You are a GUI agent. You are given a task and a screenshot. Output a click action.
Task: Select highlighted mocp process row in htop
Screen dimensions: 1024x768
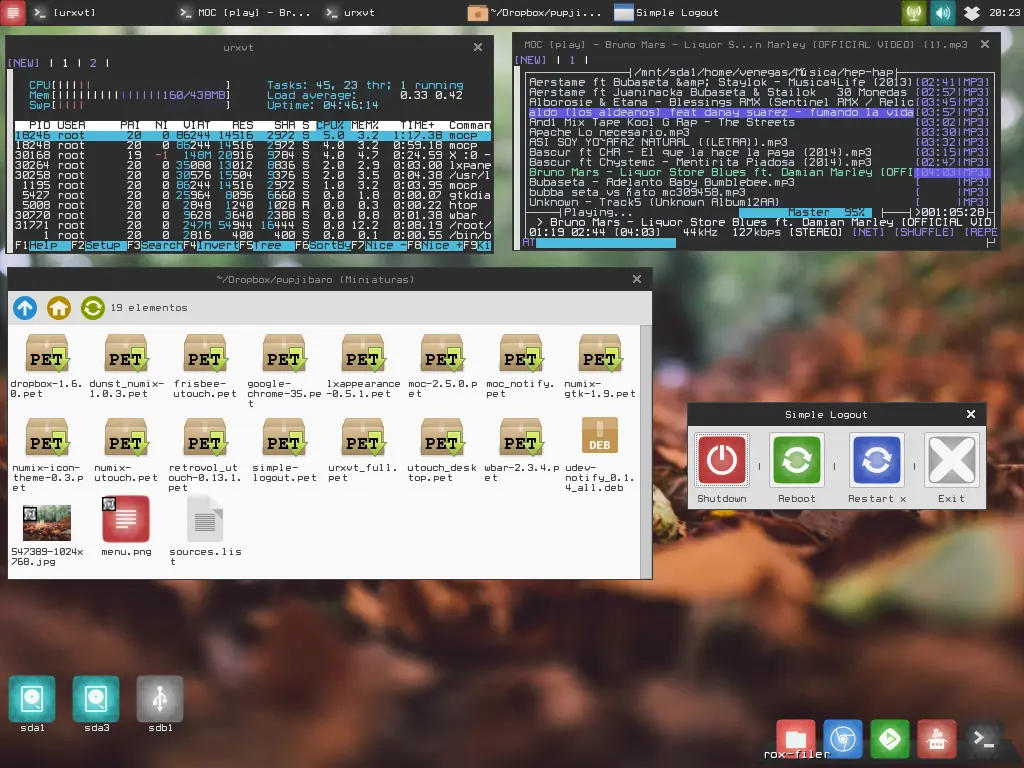(x=253, y=135)
